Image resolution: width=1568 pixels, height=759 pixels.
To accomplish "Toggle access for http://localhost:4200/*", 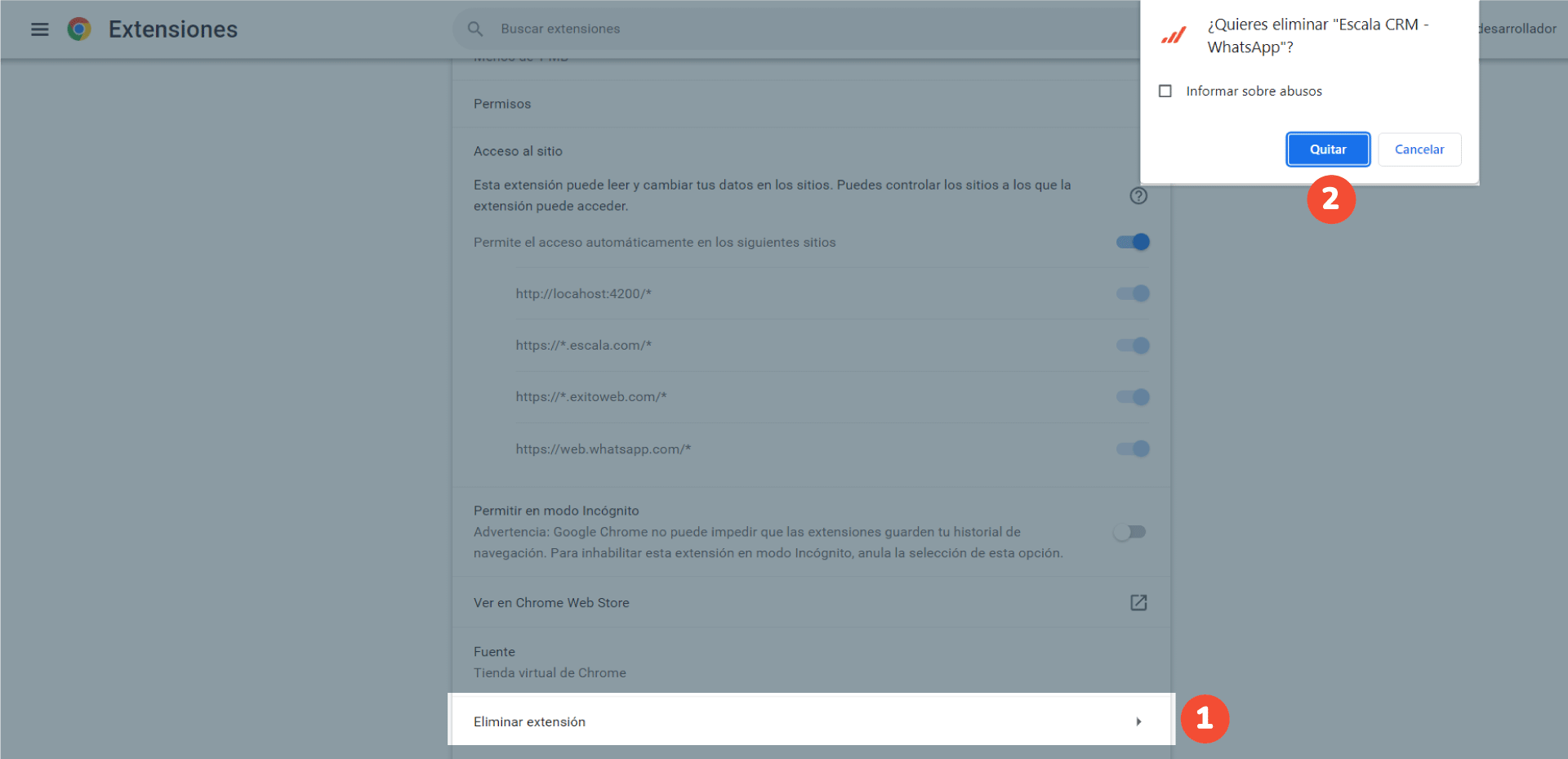I will [x=1133, y=293].
